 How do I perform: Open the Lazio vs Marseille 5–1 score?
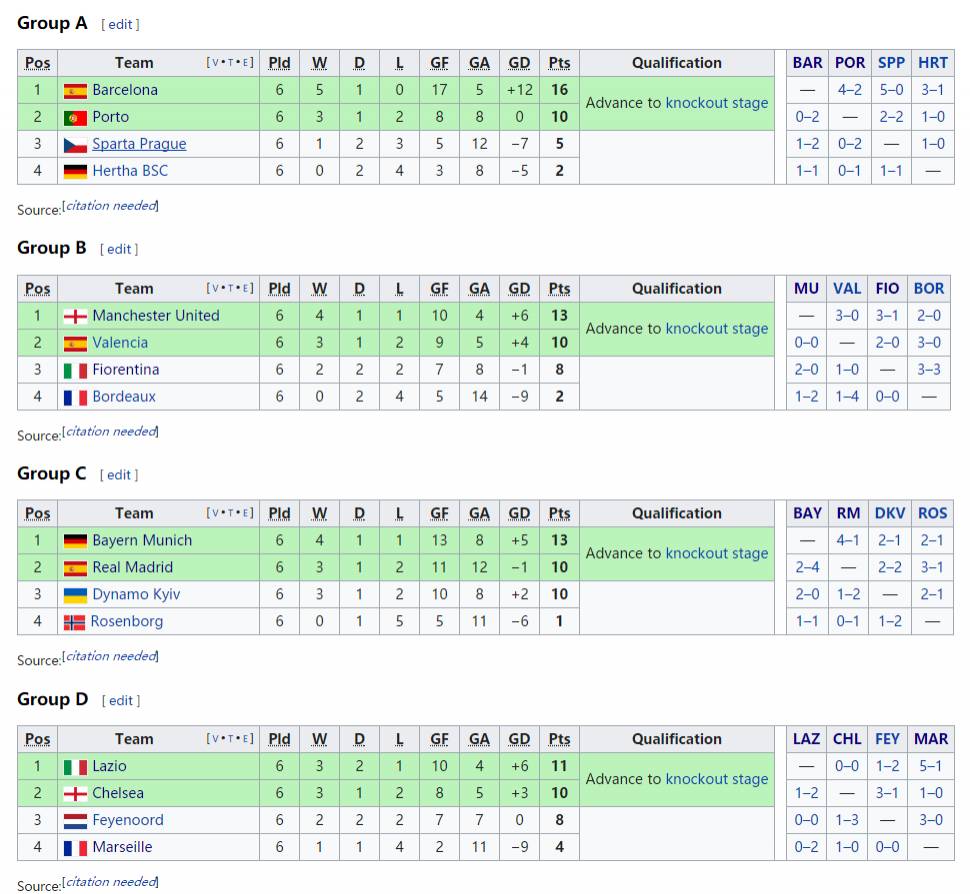tap(931, 766)
